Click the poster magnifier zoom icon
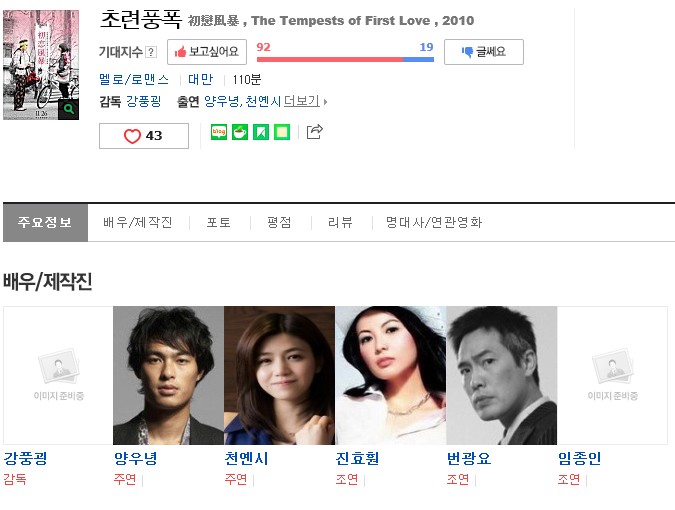Image resolution: width=675 pixels, height=510 pixels. [68, 109]
